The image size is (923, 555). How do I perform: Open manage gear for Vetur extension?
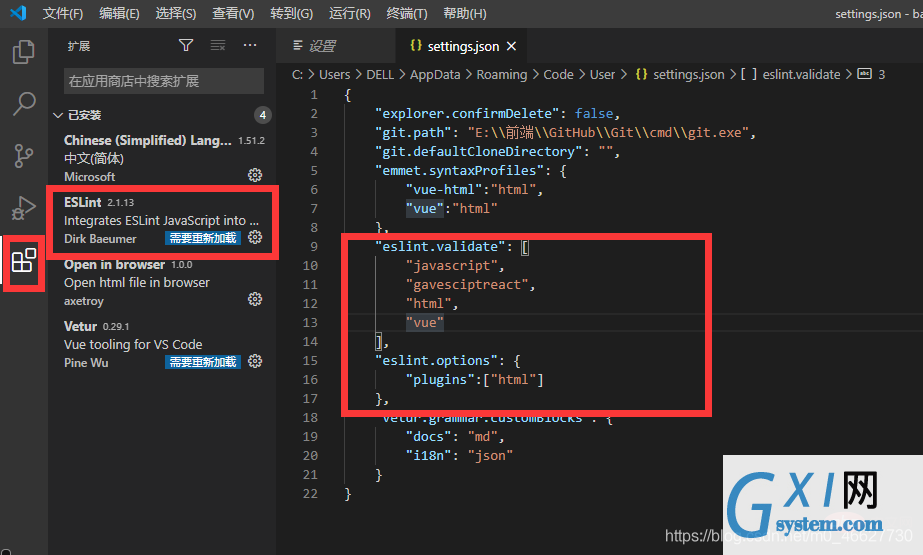[x=255, y=361]
